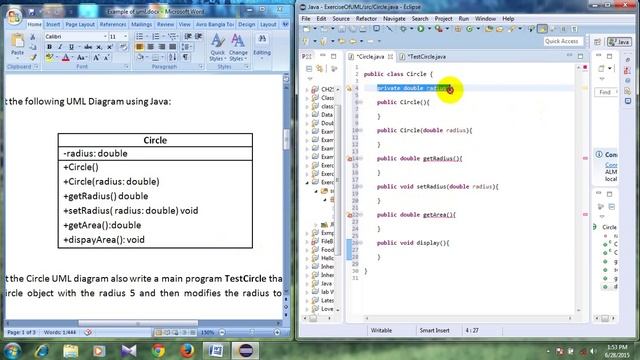The image size is (640, 360).
Task: Click the Page: 1 of 3 status indicator
Action: [21, 333]
